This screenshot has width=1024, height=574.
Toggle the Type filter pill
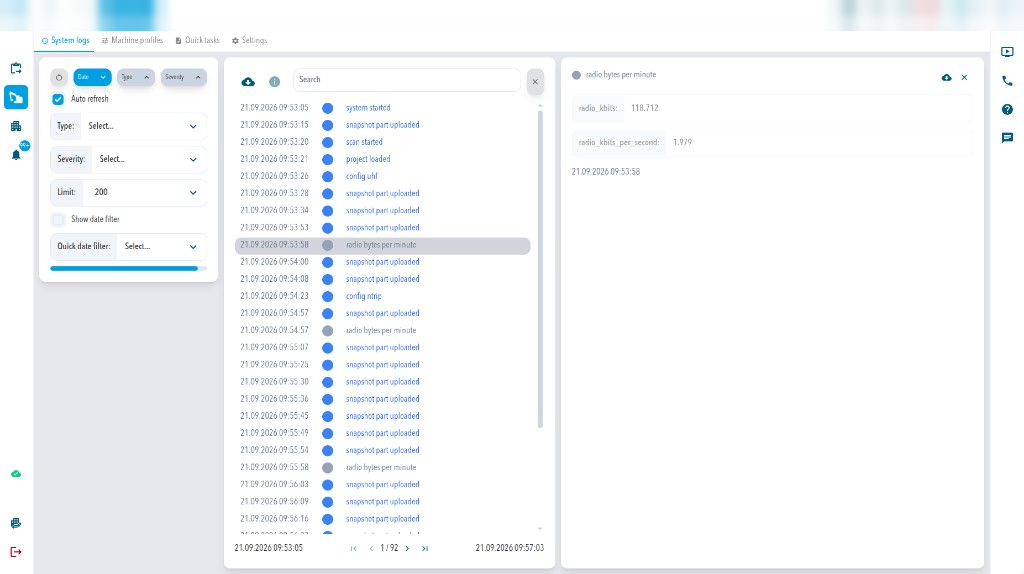pyautogui.click(x=136, y=77)
